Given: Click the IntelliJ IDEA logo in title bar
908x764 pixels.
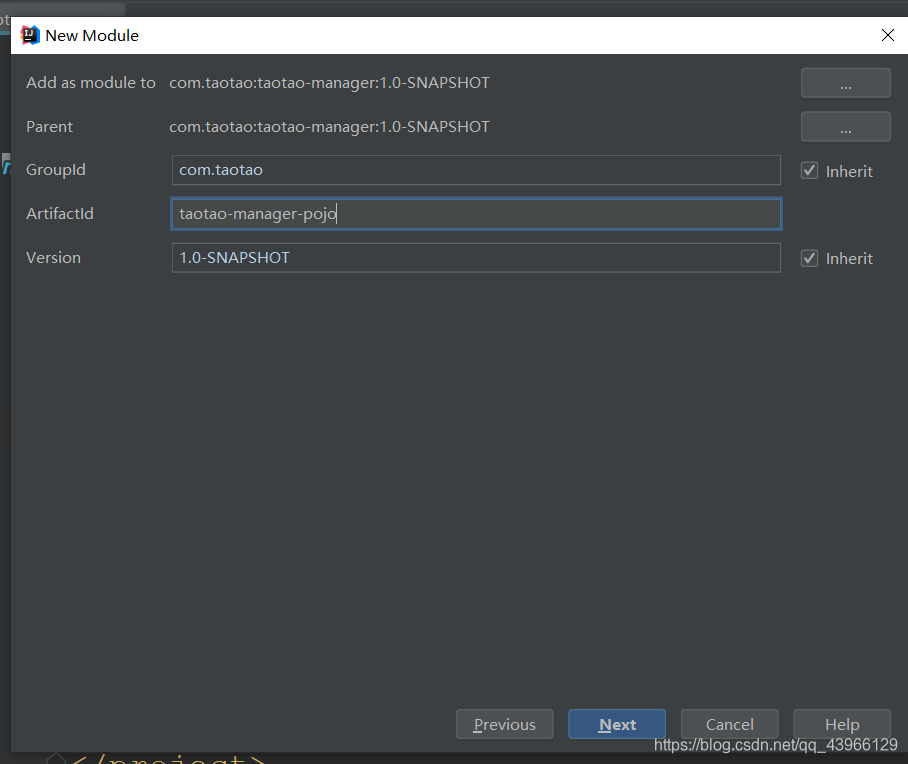Looking at the screenshot, I should [x=30, y=35].
